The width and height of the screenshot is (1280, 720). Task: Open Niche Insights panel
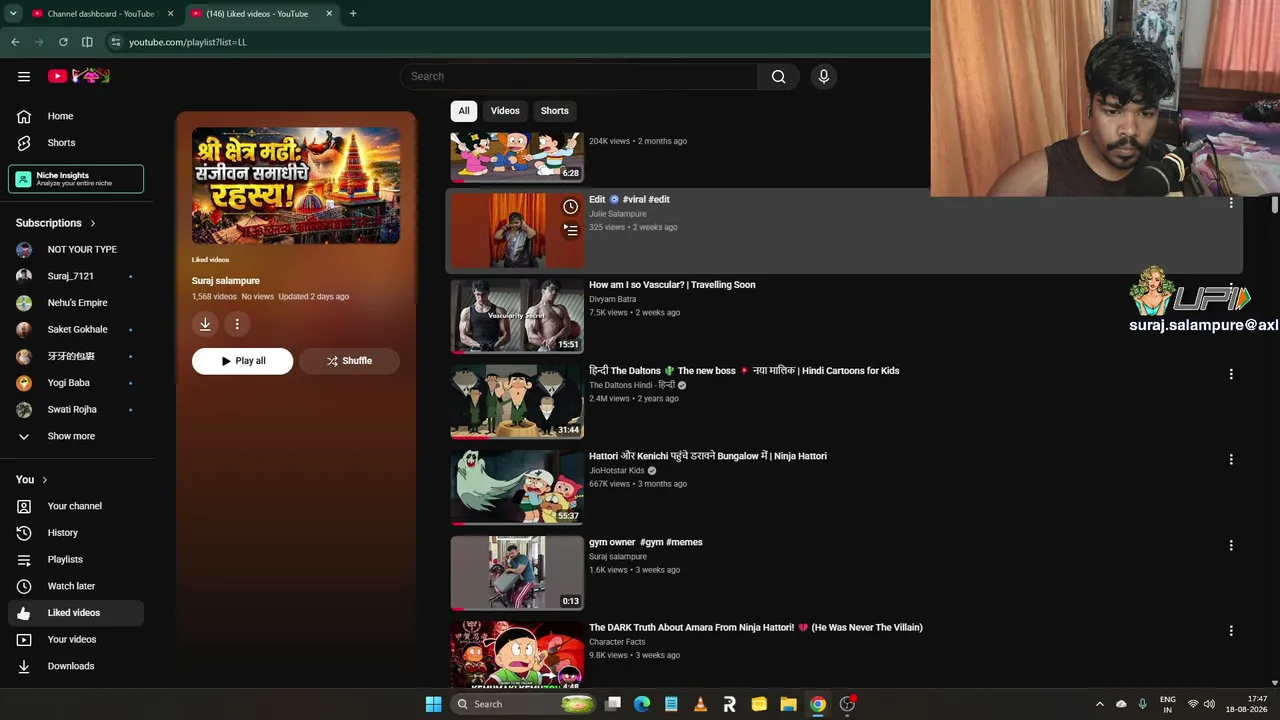[76, 179]
